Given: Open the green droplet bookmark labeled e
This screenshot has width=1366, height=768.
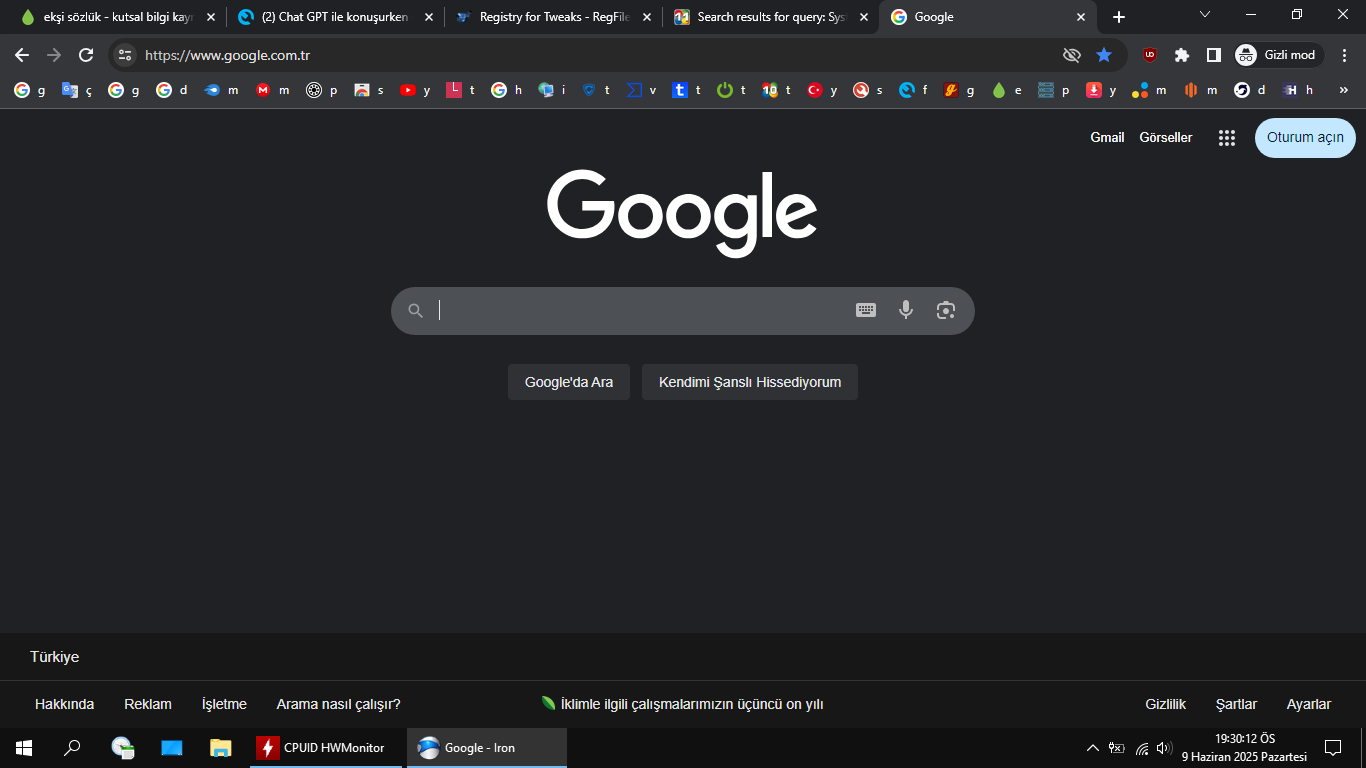Looking at the screenshot, I should [1007, 90].
